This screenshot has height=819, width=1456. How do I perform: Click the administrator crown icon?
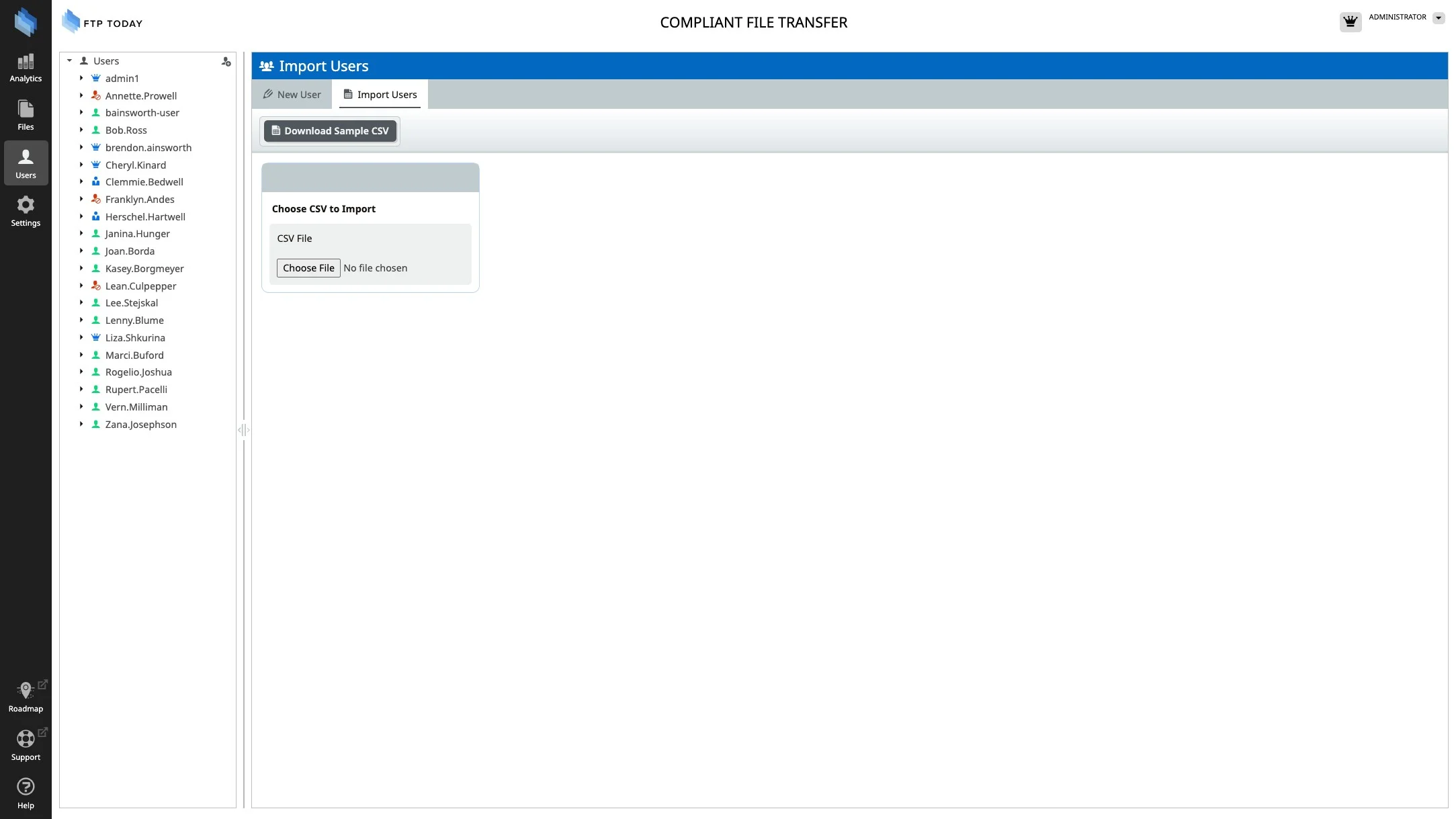(1350, 21)
